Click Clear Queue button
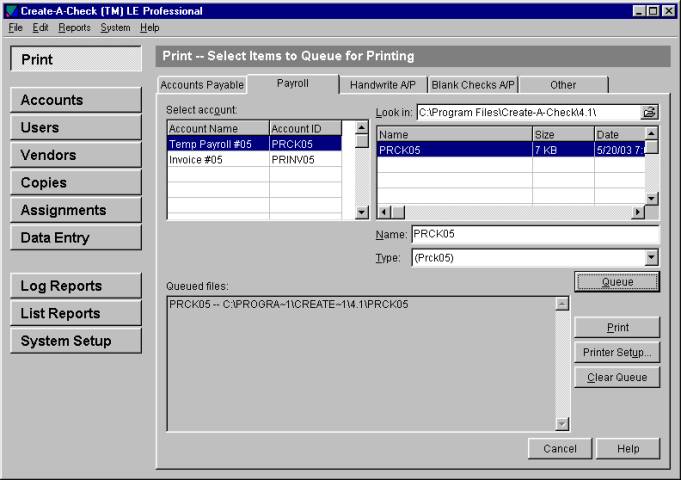This screenshot has width=681, height=480. tap(617, 377)
